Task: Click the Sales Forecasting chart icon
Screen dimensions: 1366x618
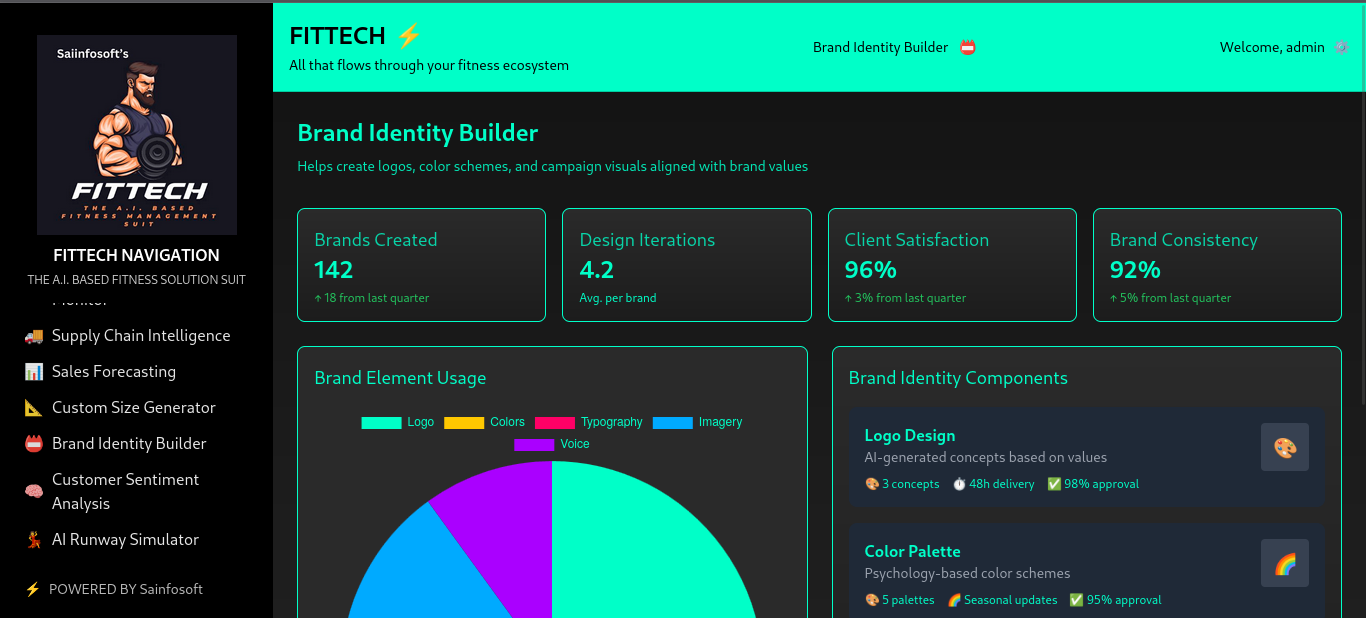Action: click(x=34, y=372)
